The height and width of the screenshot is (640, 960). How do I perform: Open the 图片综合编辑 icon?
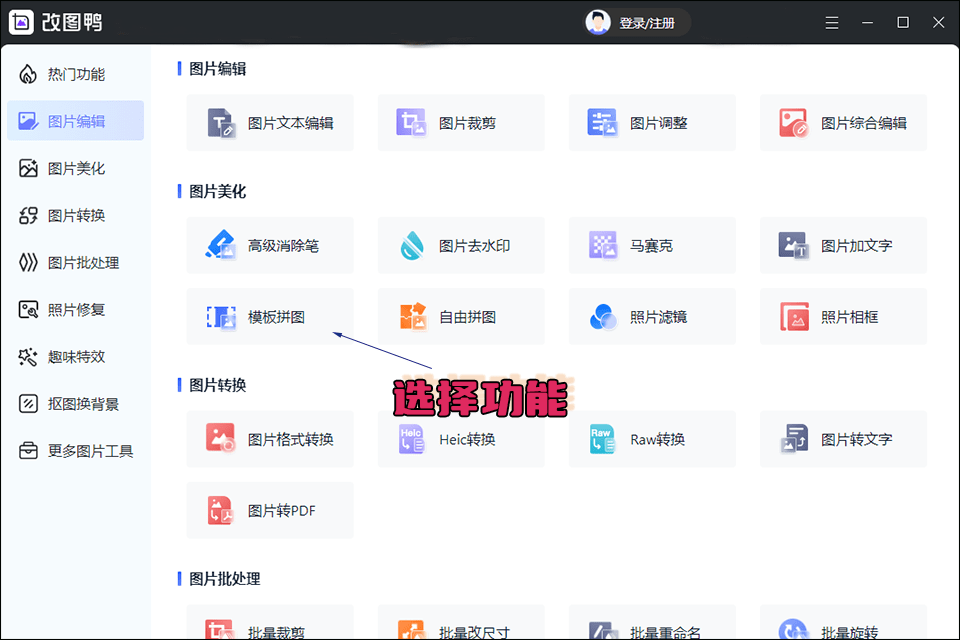(793, 122)
